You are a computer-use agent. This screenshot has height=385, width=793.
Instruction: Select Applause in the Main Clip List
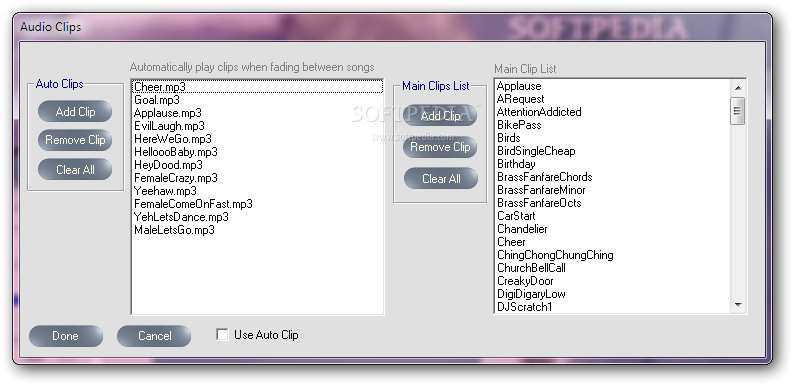click(613, 86)
